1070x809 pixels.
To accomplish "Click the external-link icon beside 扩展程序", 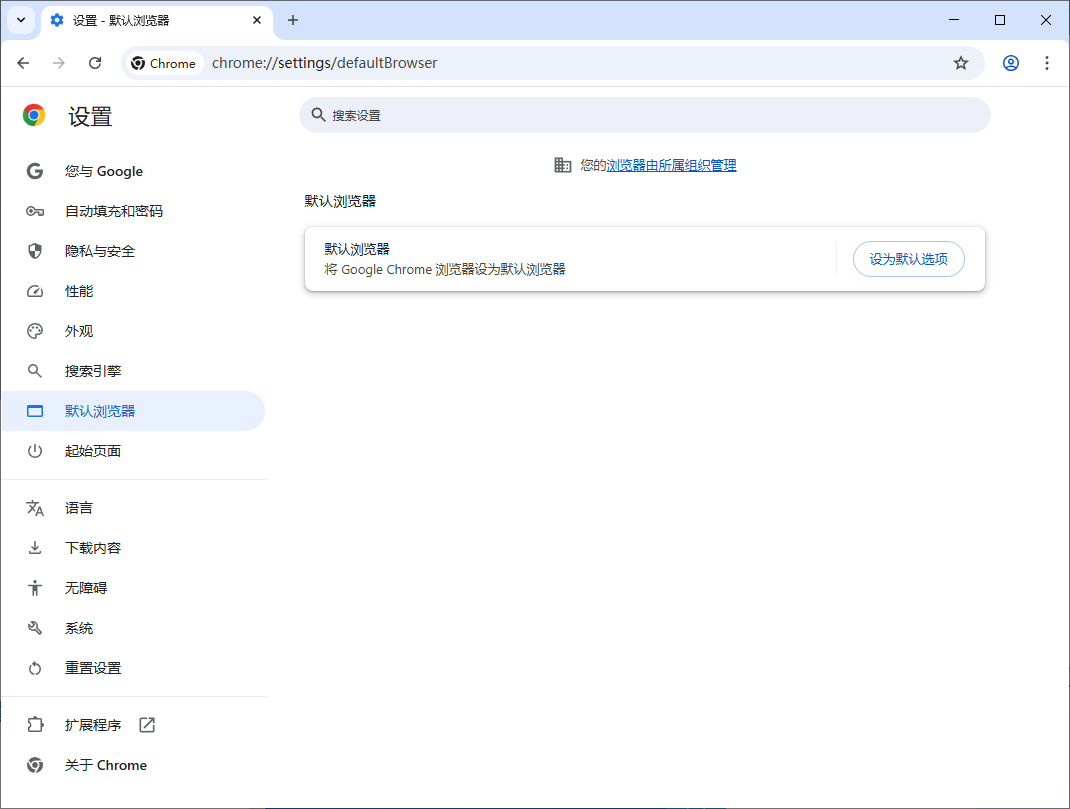I will click(147, 725).
